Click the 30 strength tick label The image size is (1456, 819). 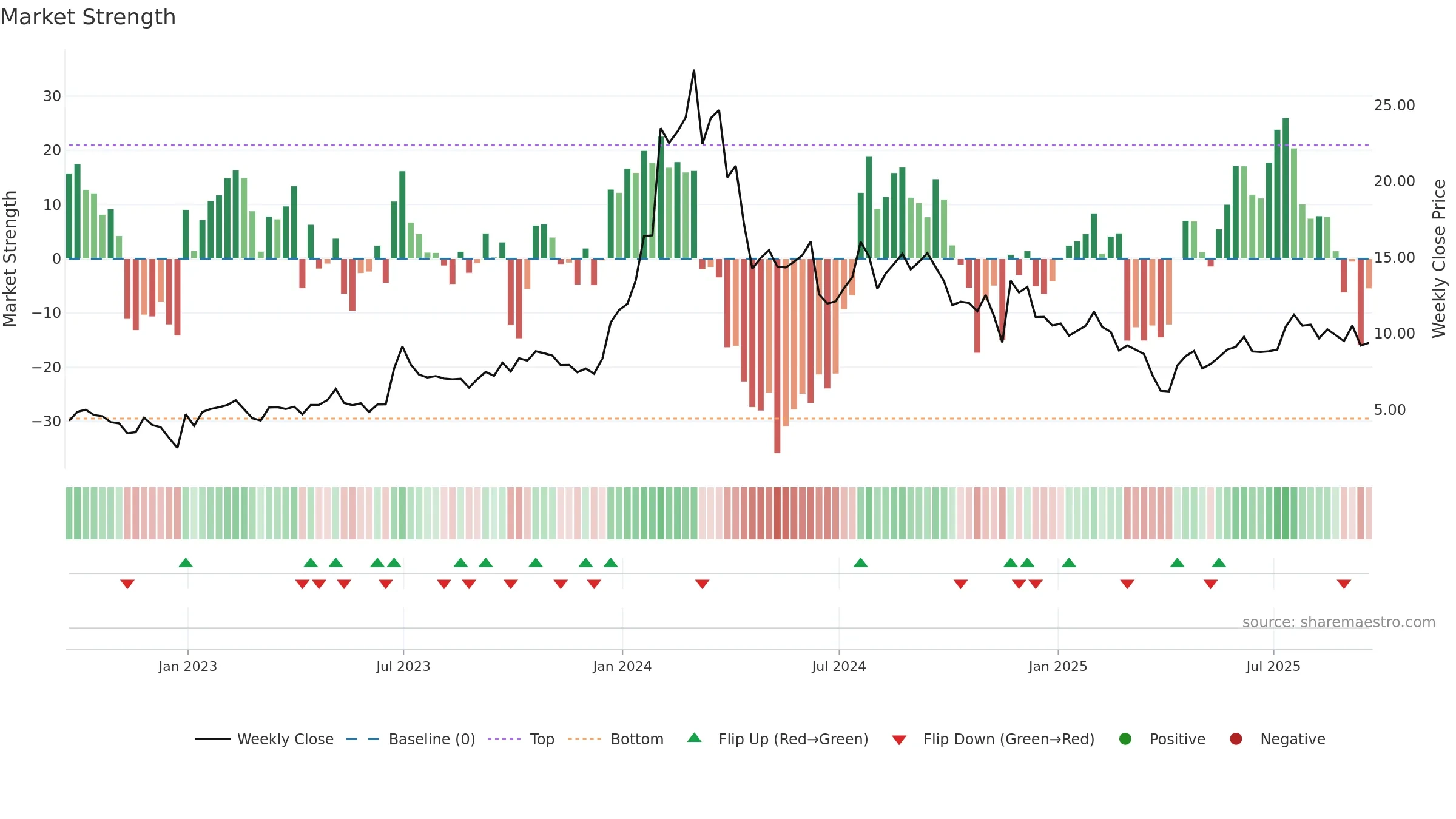(52, 96)
